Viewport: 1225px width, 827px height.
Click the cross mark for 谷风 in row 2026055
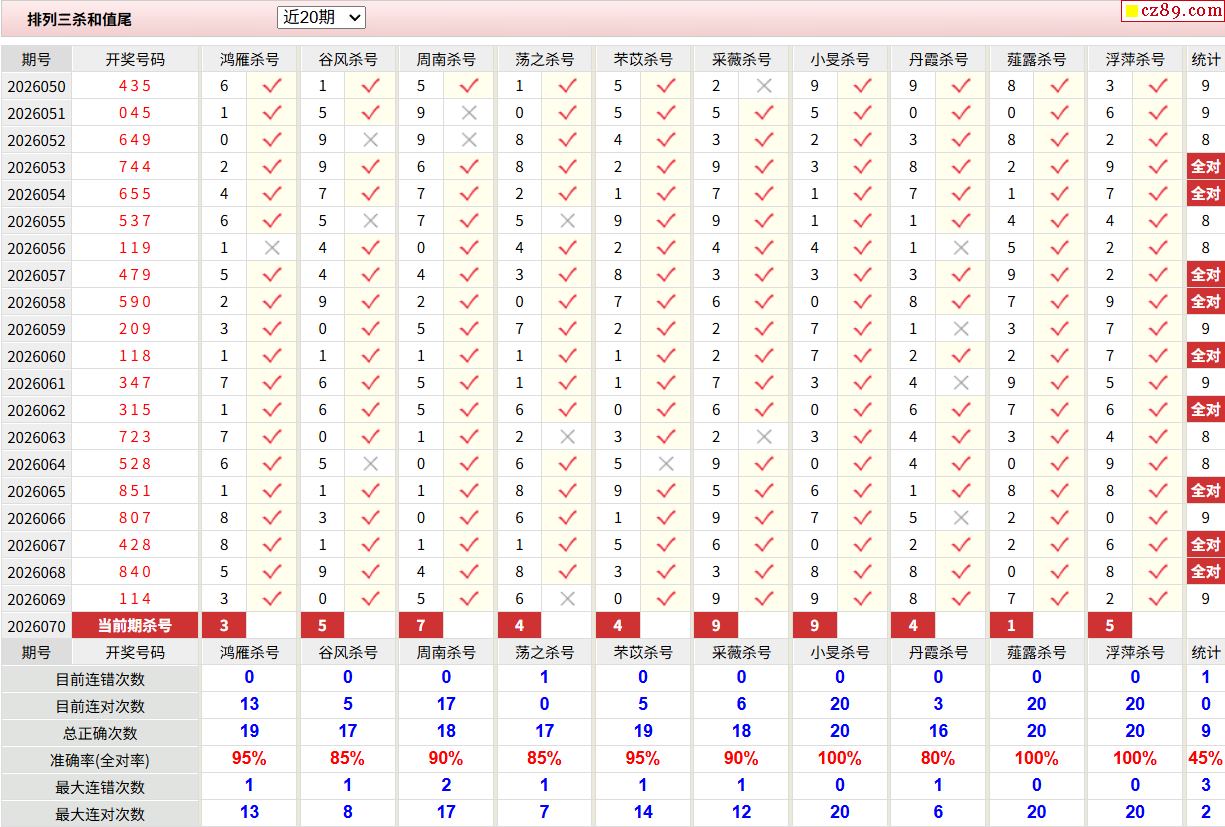tap(371, 221)
